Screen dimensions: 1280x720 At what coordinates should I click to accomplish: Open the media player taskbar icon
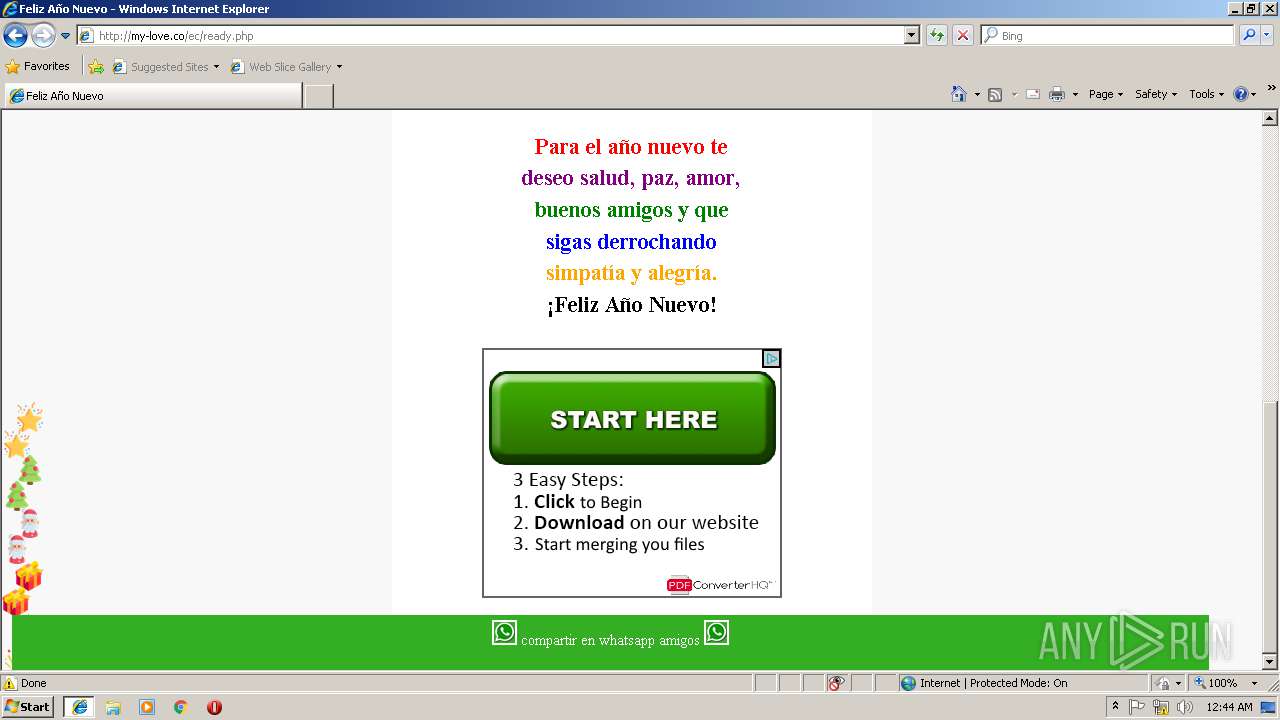[147, 707]
